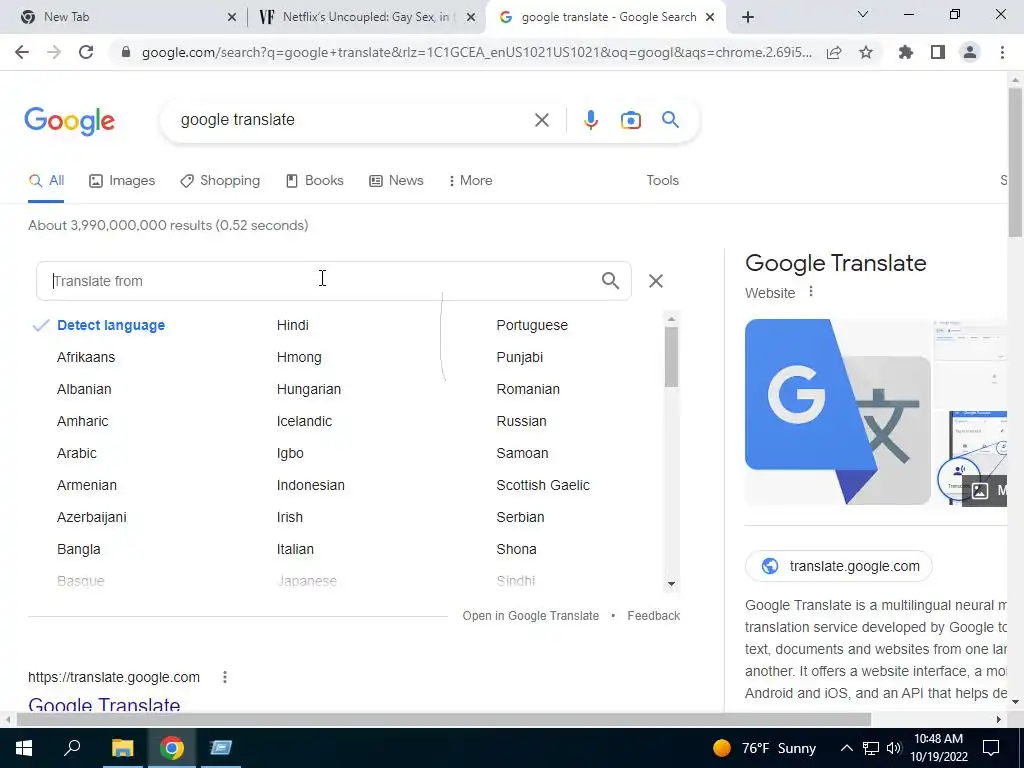The image size is (1024, 768).
Task: Switch to the Images results tab
Action: tap(122, 181)
